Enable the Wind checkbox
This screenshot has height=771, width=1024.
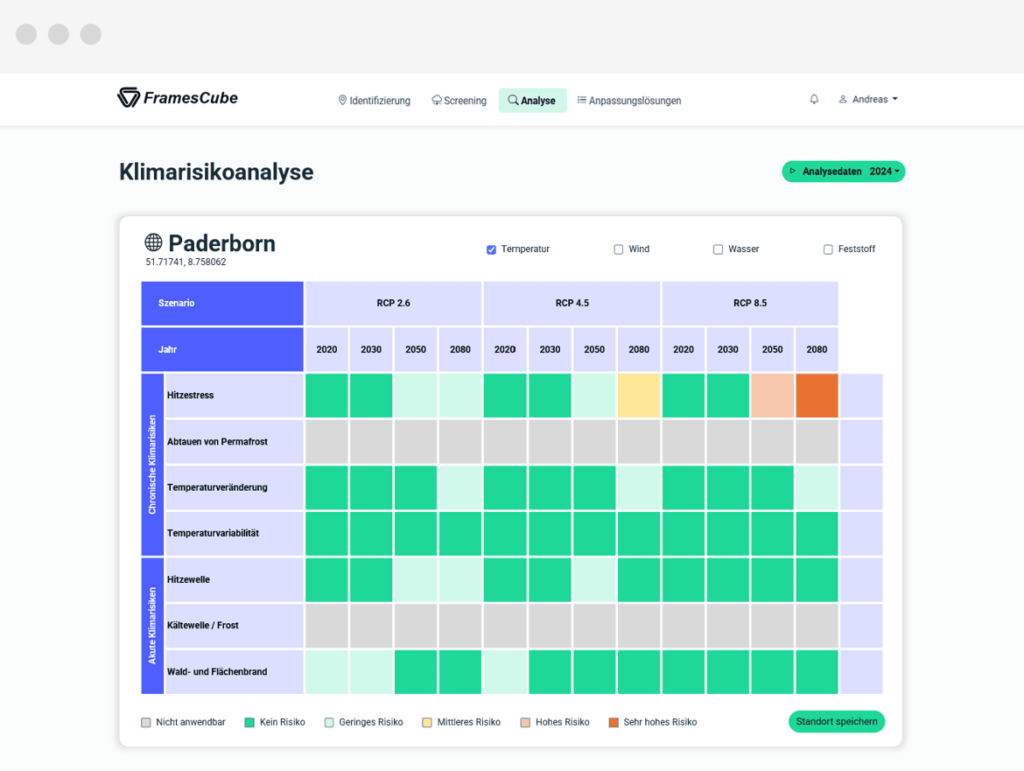click(618, 249)
